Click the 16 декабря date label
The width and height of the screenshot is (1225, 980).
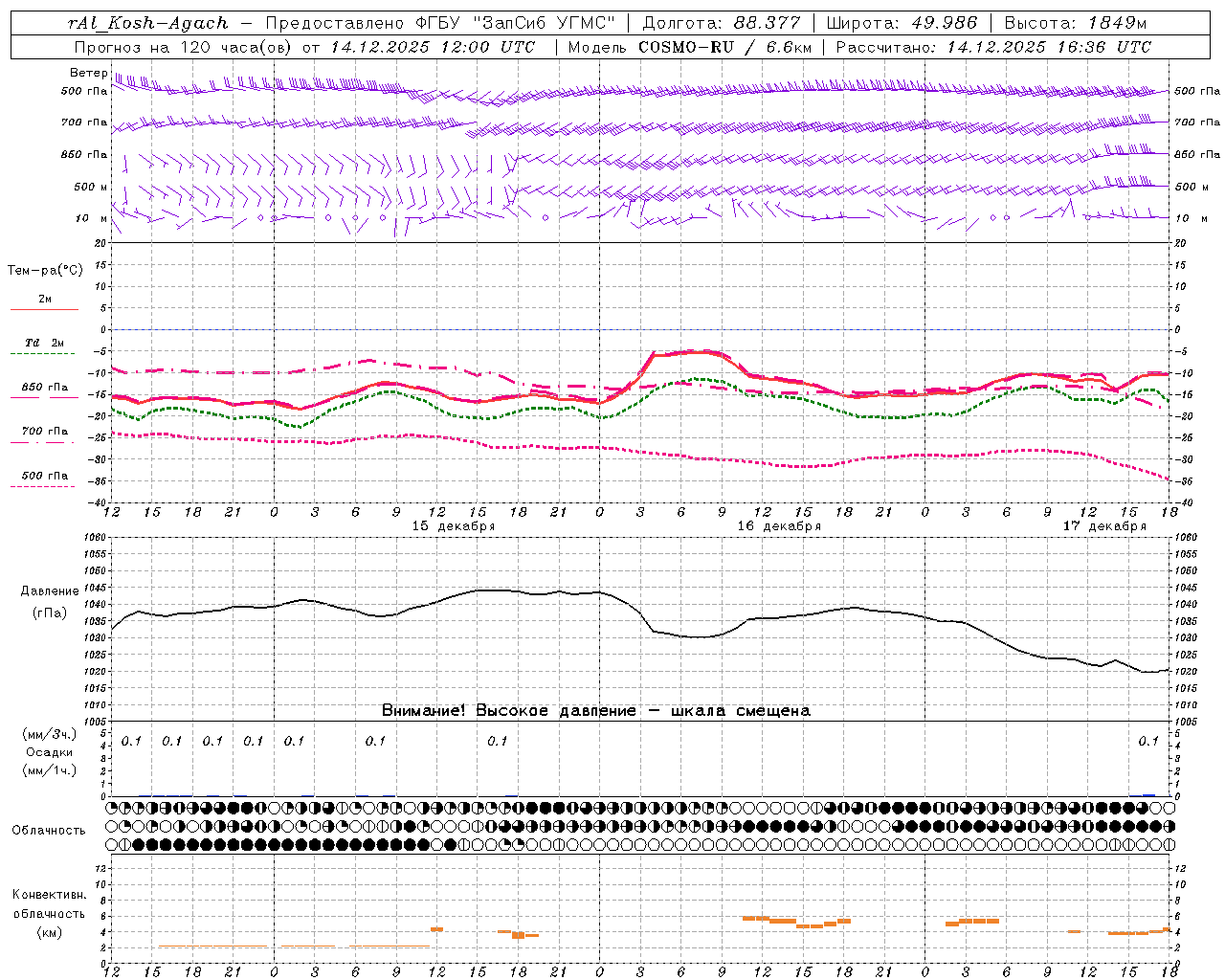pos(779,526)
